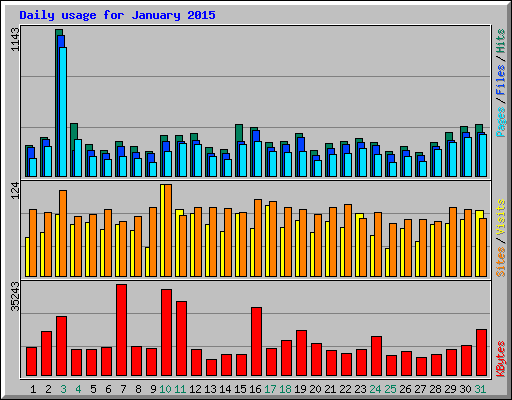Click the cyan Pages bar for day 31
Image resolution: width=512 pixels, height=400 pixels.
pos(483,156)
